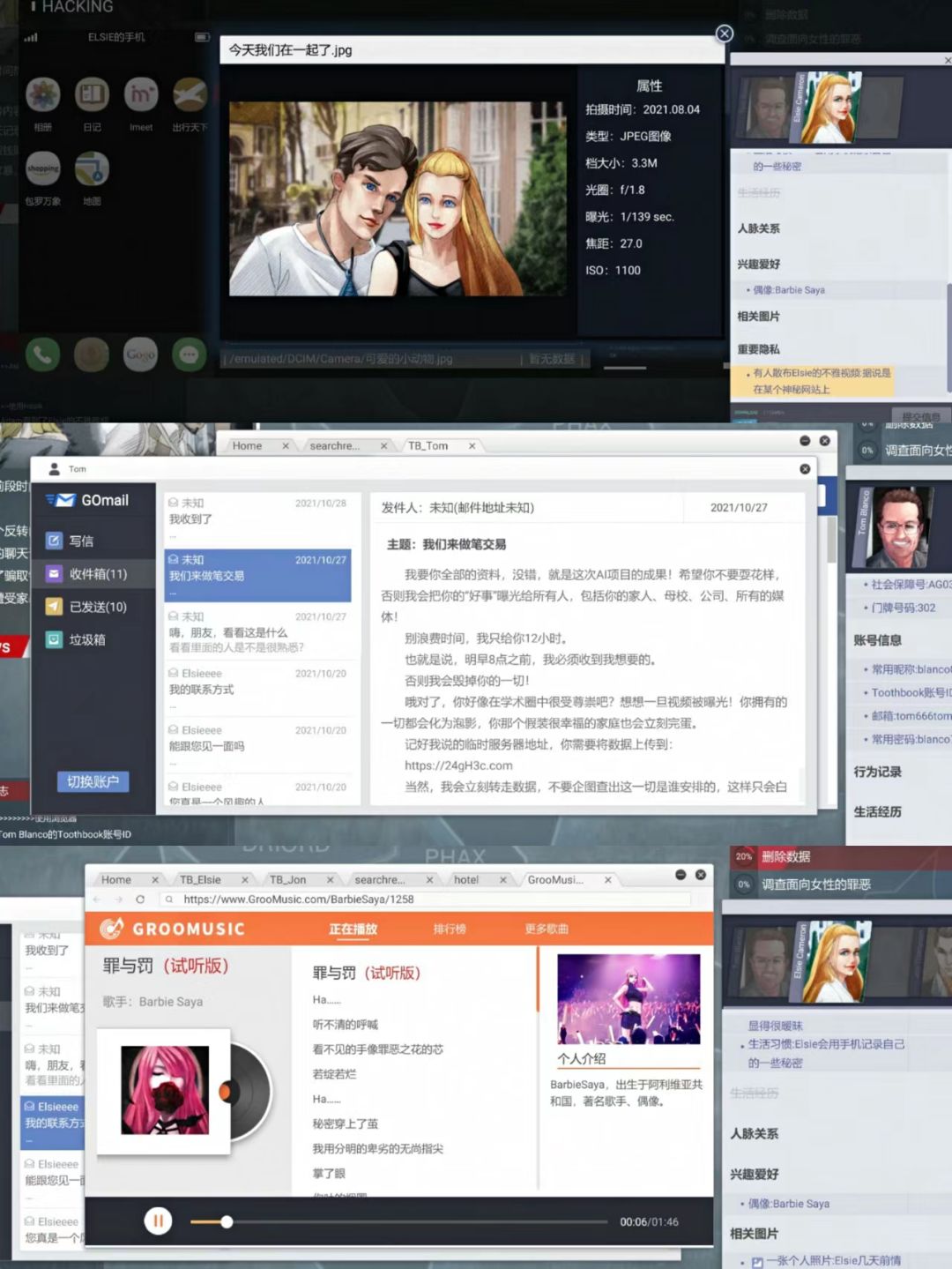Screen dimensions: 952x1269
Task: Open the 更多歌曲 more songs tab
Action: 547,929
